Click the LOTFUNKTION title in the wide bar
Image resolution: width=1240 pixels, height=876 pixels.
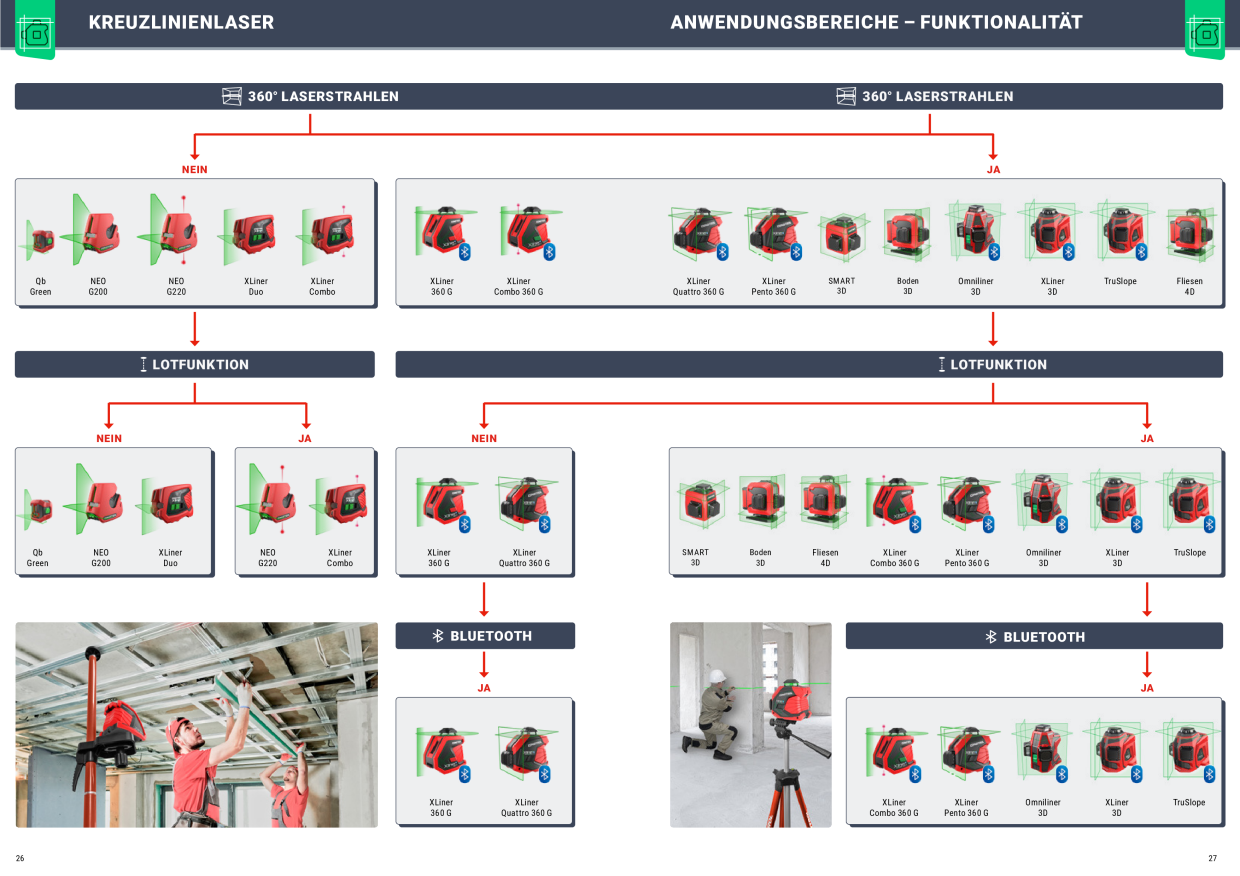pos(999,364)
